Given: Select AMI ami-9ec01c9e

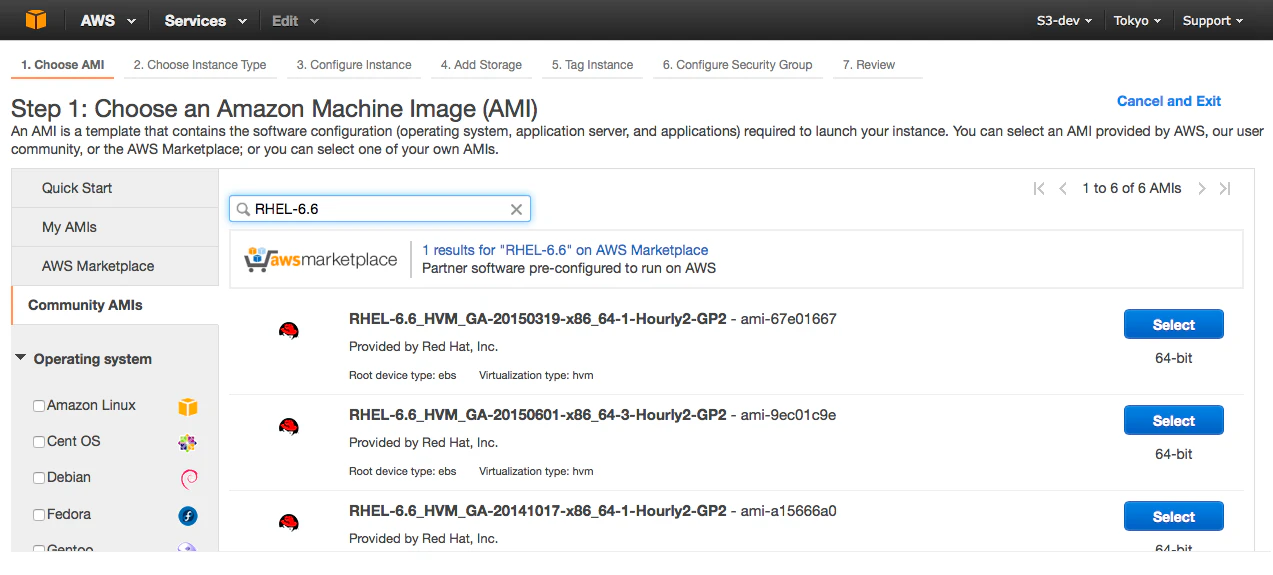Looking at the screenshot, I should tap(1174, 420).
